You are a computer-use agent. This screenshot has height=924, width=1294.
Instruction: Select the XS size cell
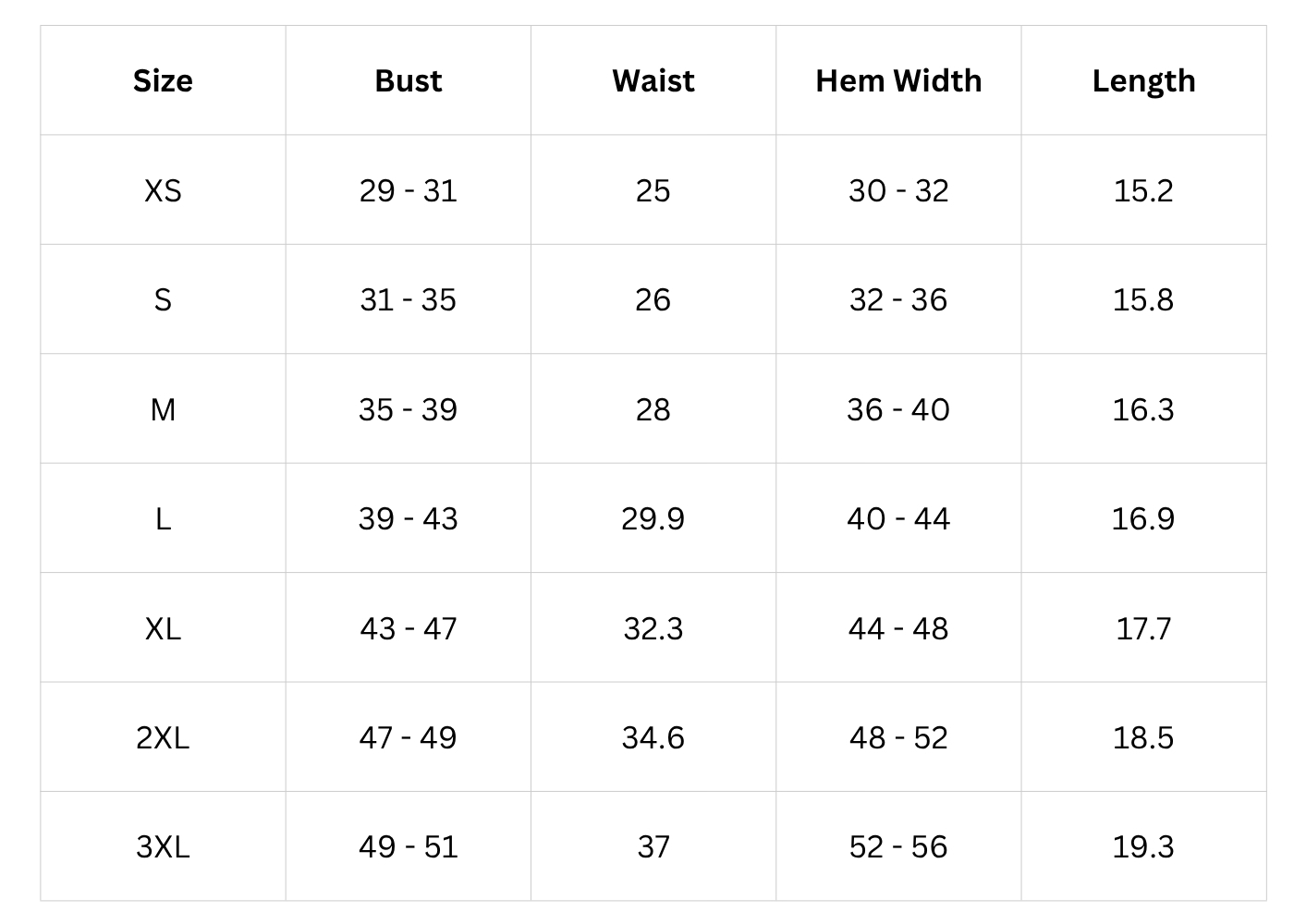click(163, 191)
